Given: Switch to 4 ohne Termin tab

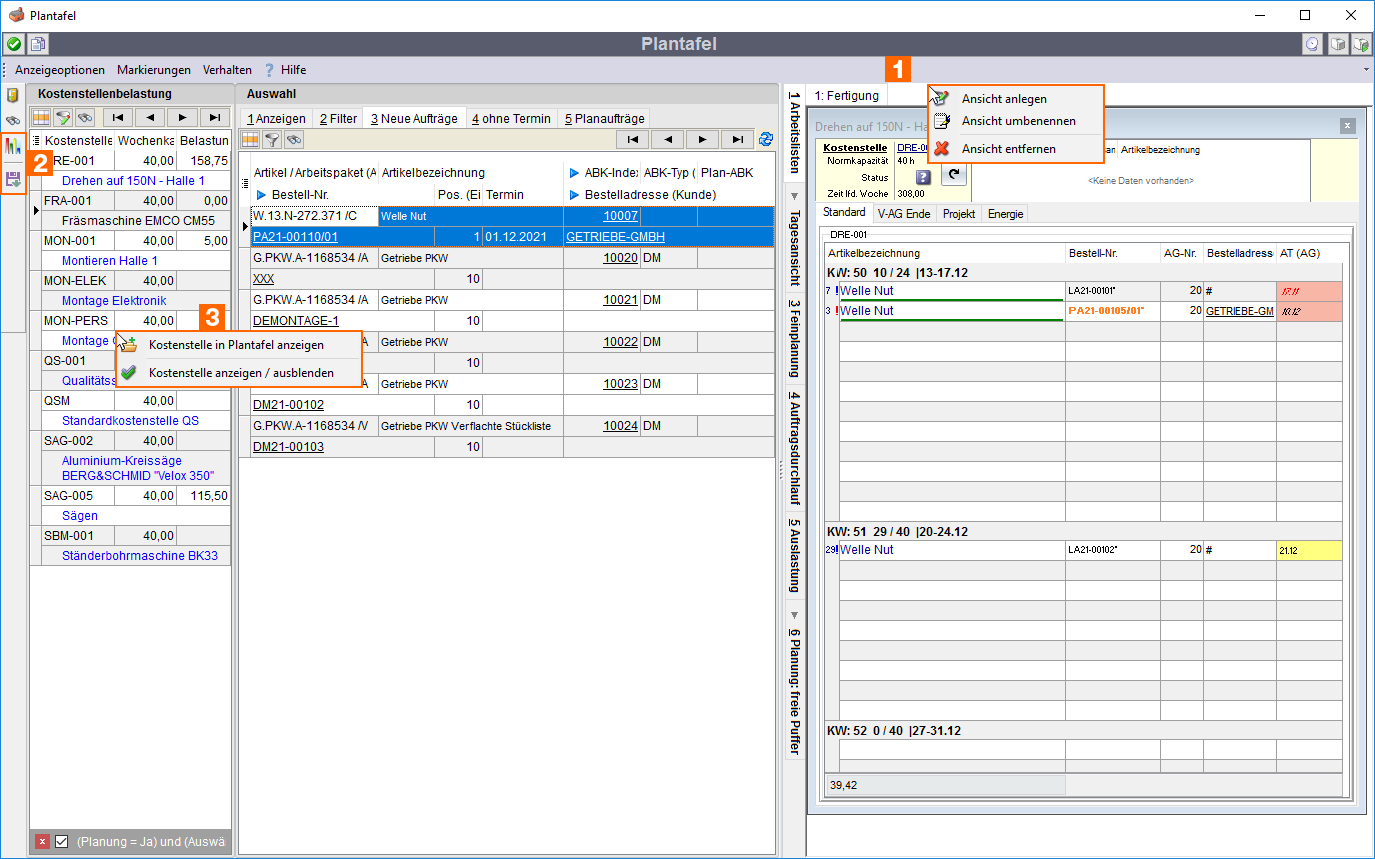Looking at the screenshot, I should [511, 118].
